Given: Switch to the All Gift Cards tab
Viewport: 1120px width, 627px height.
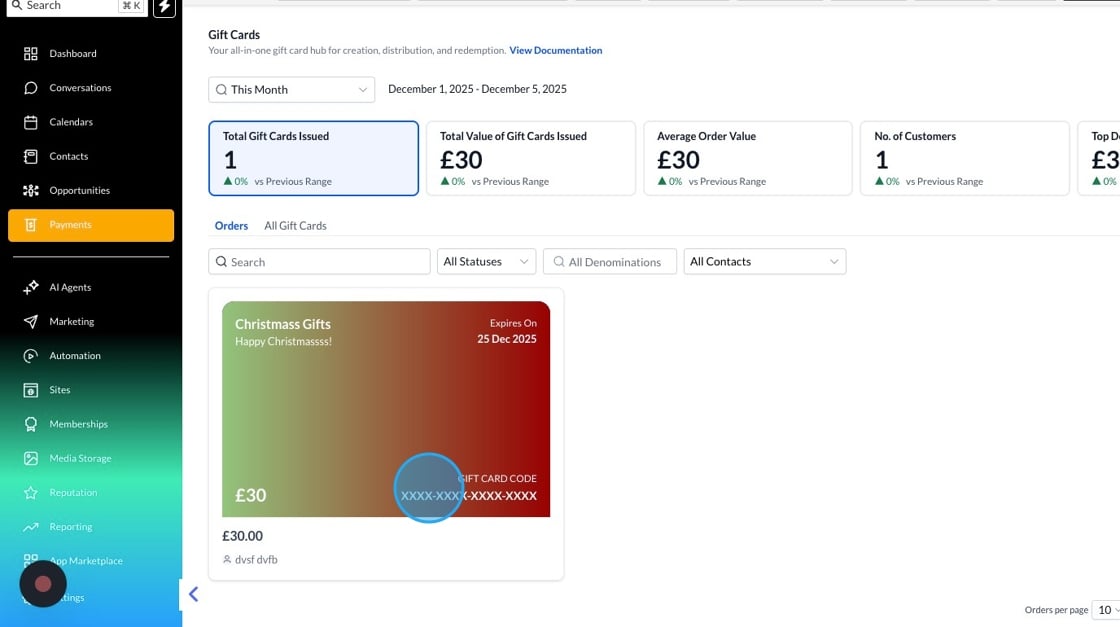Looking at the screenshot, I should [295, 226].
